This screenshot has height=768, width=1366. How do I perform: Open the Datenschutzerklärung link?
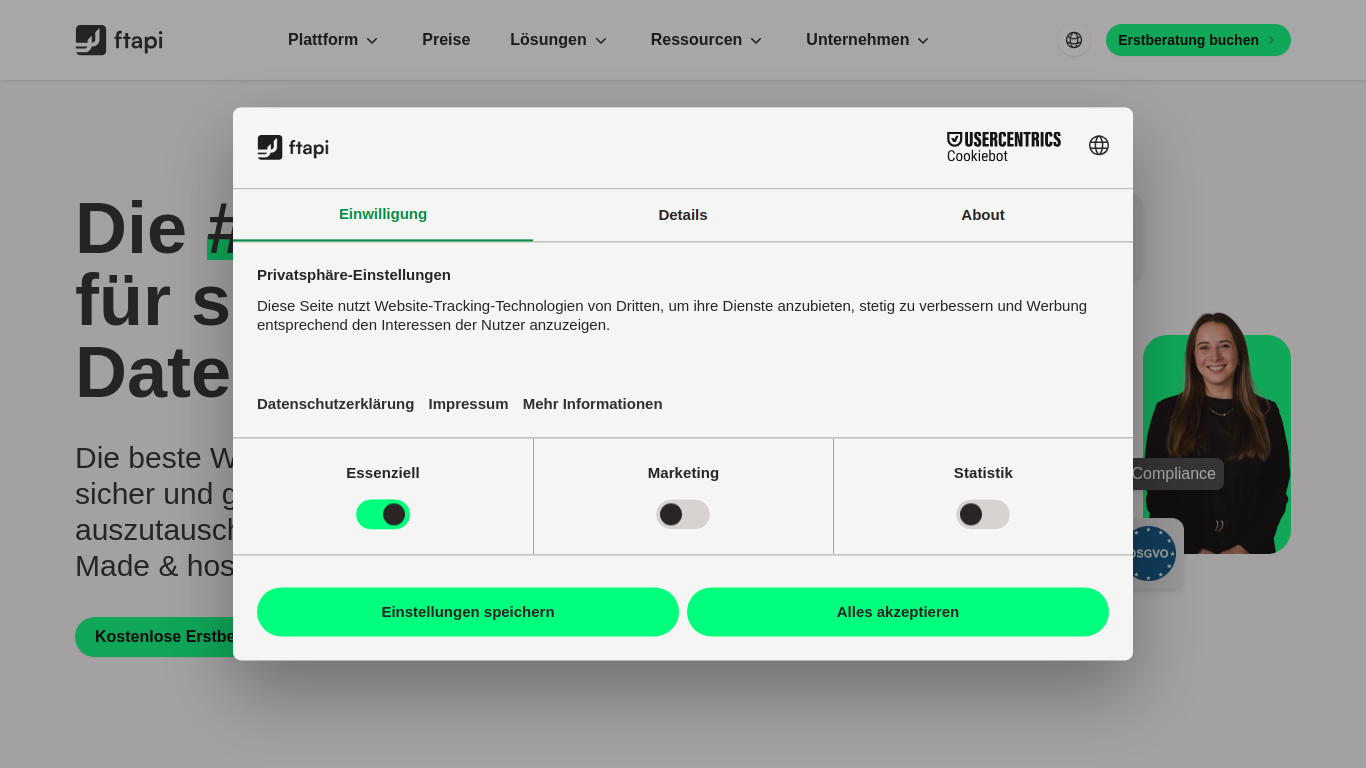335,404
